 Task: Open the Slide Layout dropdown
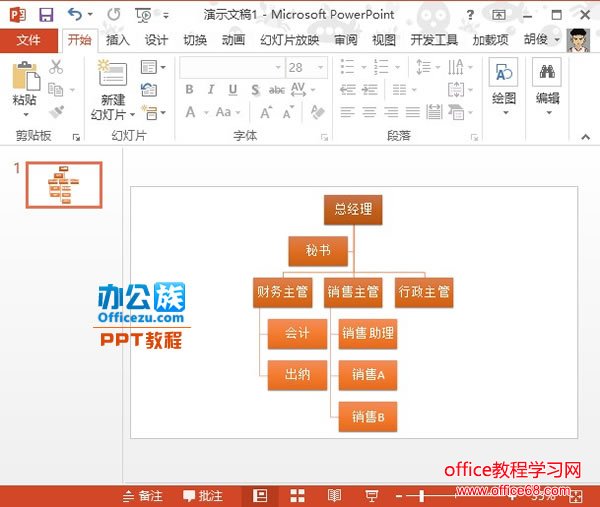pos(153,67)
